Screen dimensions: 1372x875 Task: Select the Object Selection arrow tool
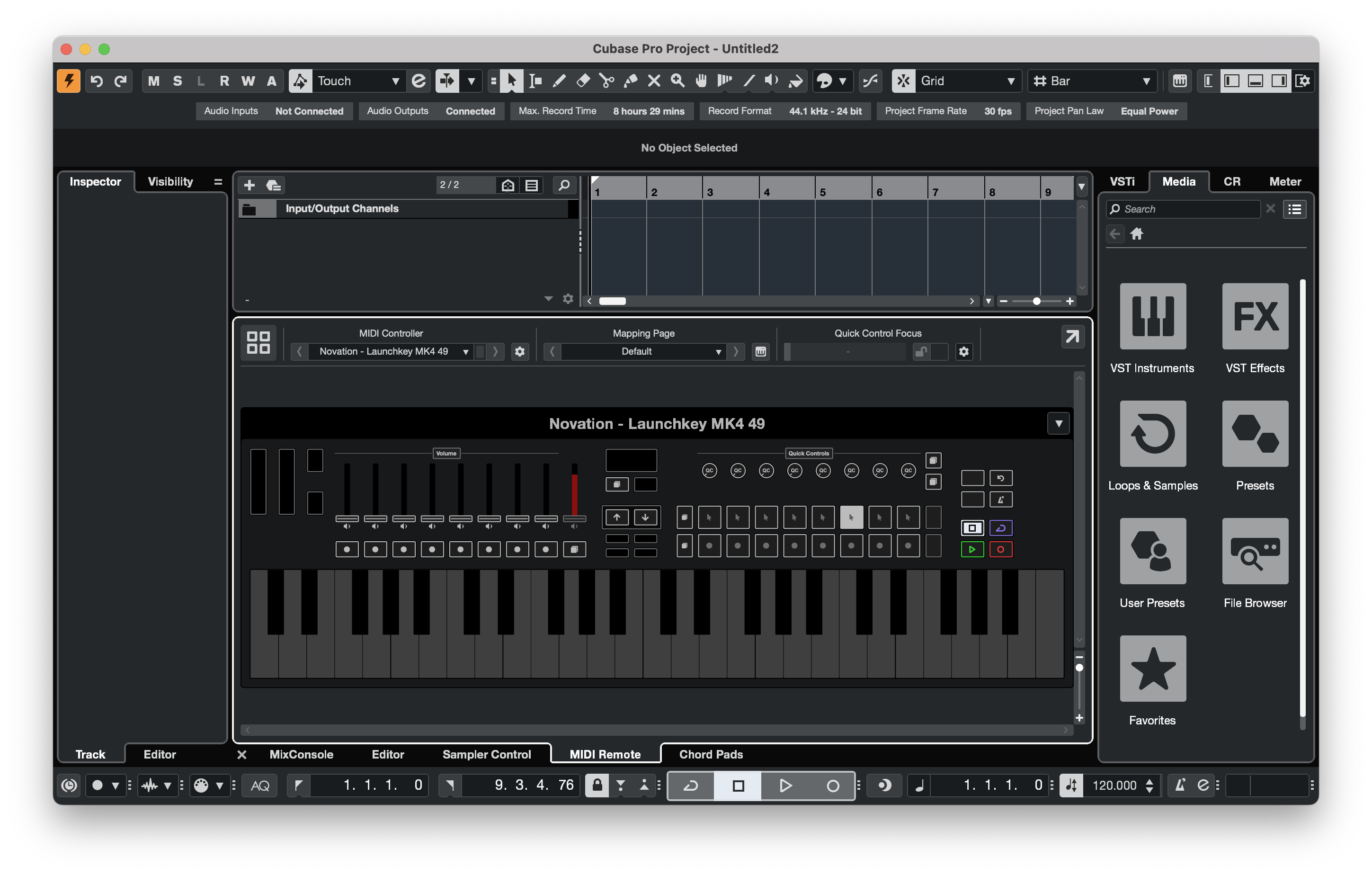(511, 81)
